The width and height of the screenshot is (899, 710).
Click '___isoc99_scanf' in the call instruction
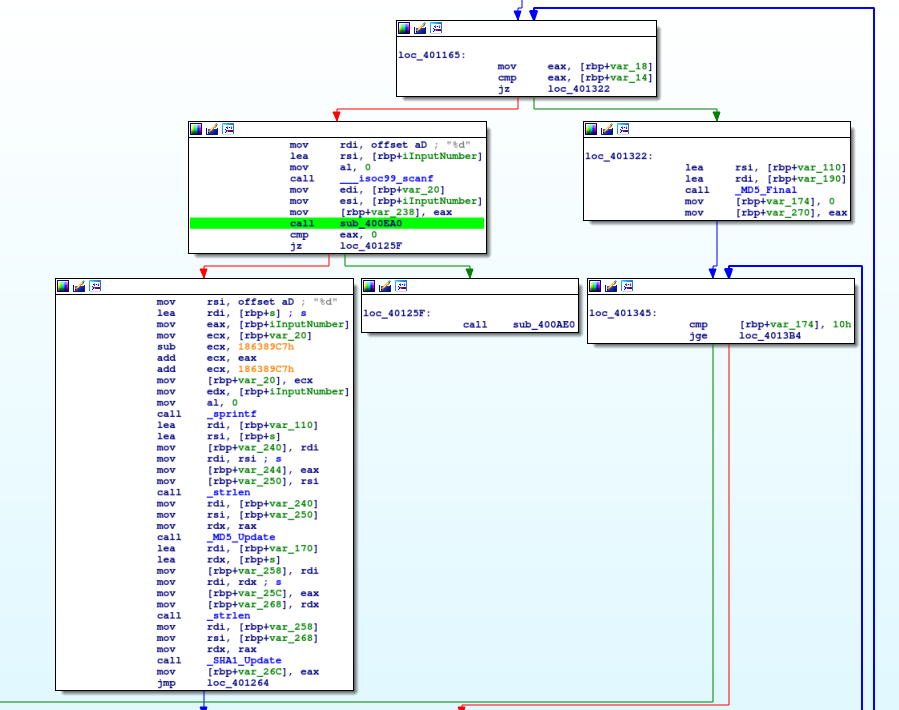(x=386, y=179)
